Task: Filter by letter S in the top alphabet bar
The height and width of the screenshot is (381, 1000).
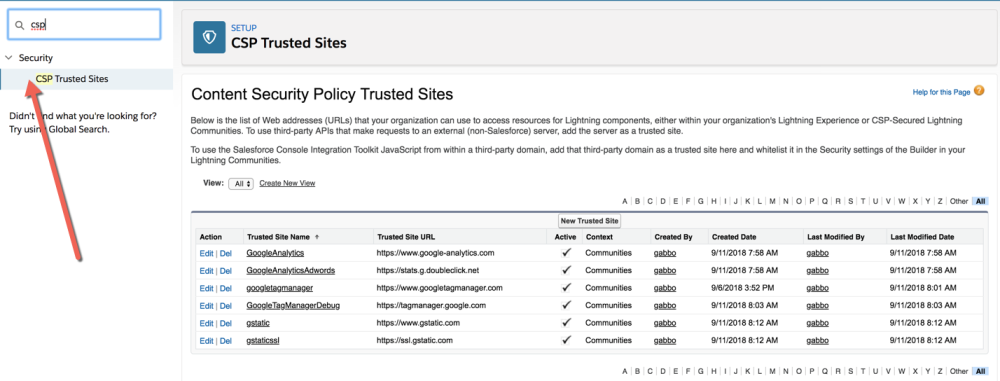Action: click(x=850, y=201)
